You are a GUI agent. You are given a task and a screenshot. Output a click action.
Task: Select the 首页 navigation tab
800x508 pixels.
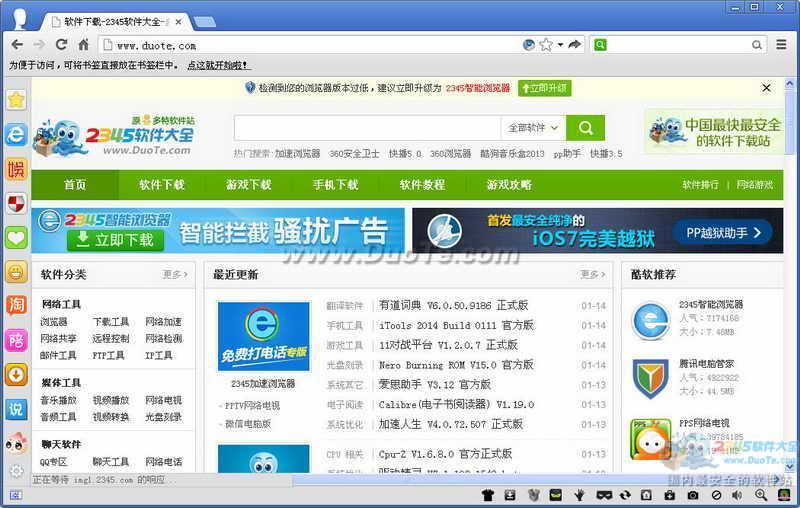coord(75,185)
